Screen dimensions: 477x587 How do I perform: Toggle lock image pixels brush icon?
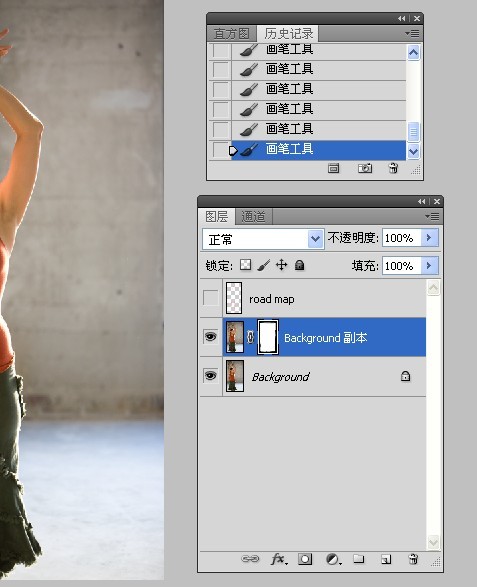tap(264, 265)
